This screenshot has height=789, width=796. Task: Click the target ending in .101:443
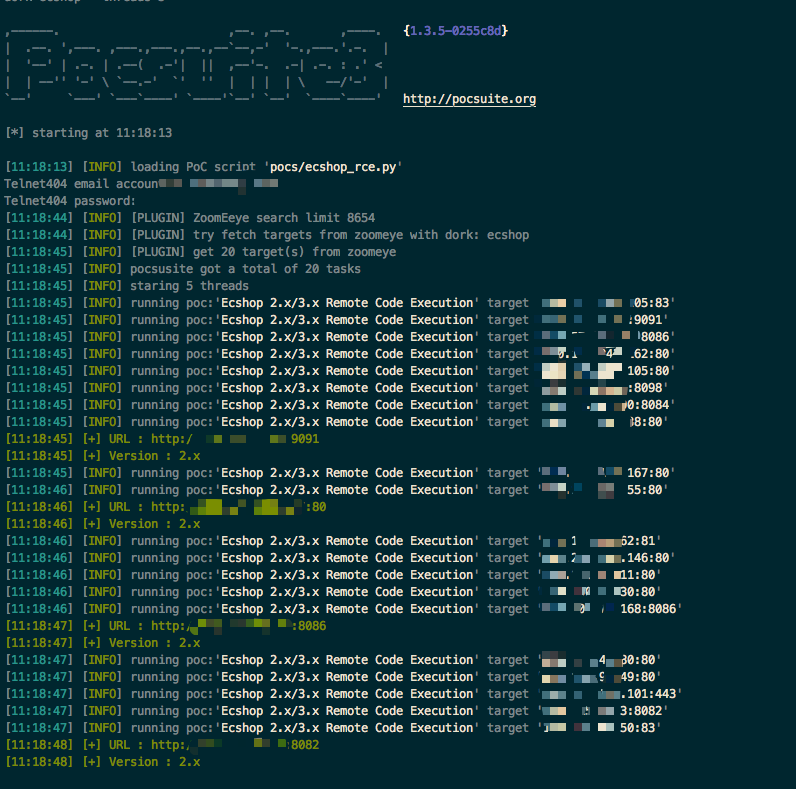pyautogui.click(x=610, y=694)
